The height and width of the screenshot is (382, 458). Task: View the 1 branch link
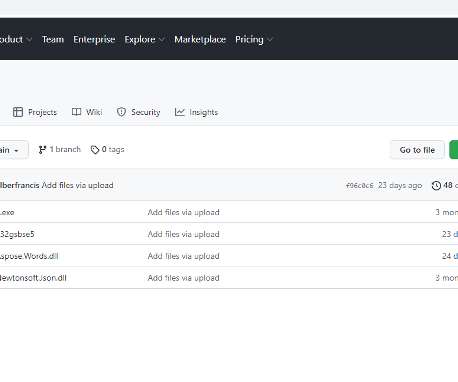click(x=60, y=149)
